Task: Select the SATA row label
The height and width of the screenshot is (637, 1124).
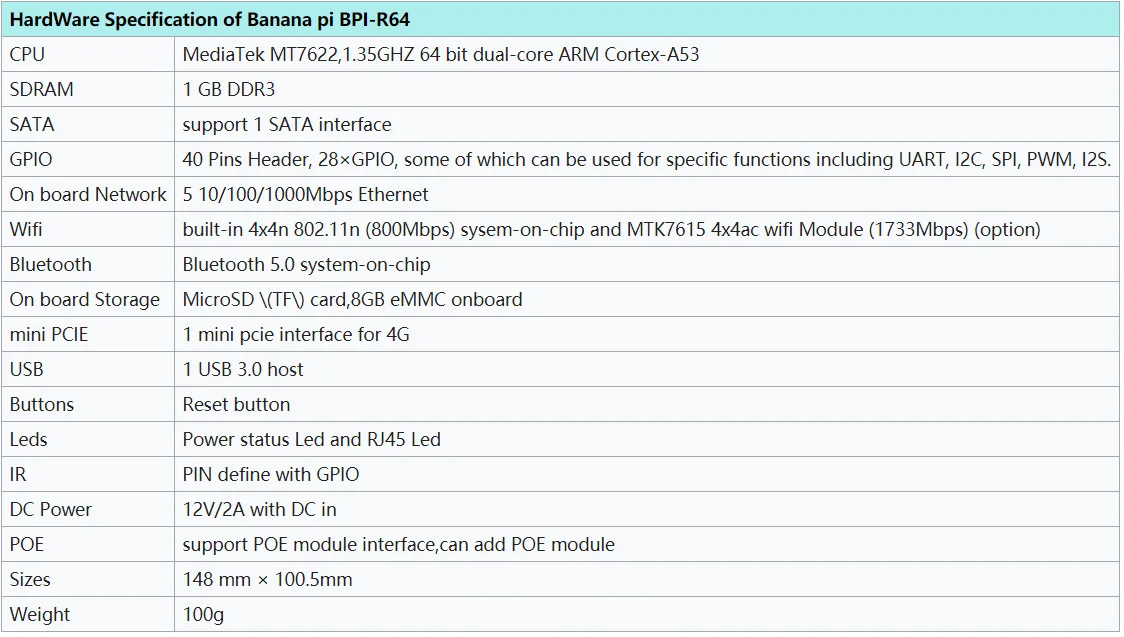Action: [x=32, y=125]
